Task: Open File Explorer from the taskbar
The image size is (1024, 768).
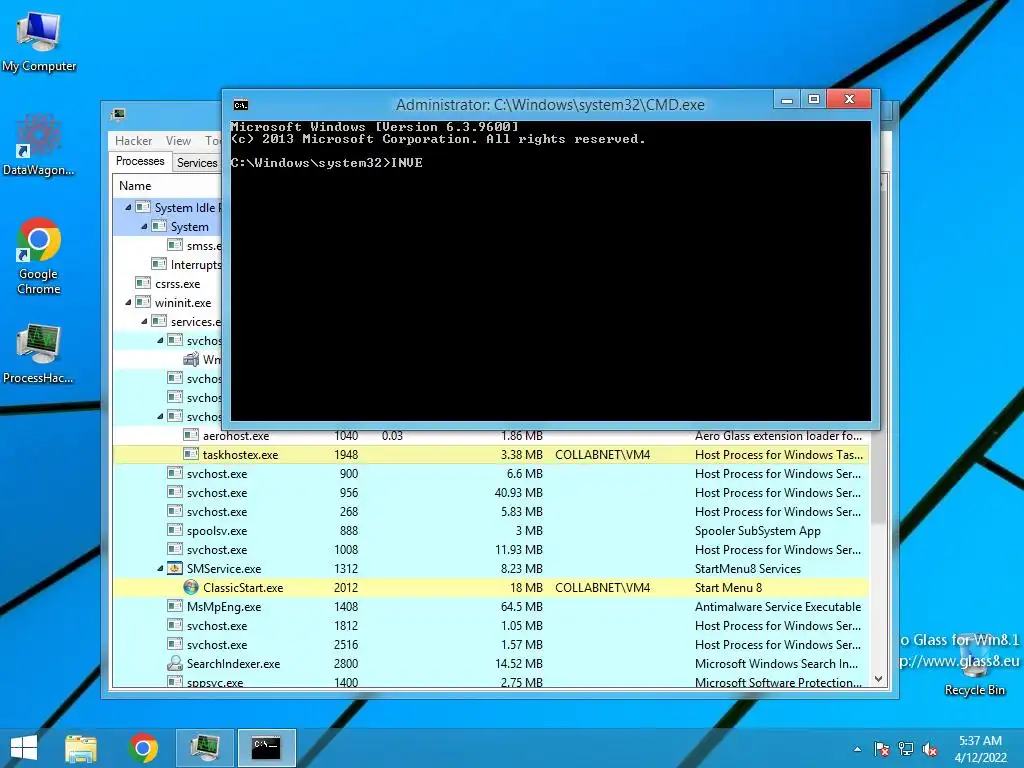Action: tap(81, 748)
